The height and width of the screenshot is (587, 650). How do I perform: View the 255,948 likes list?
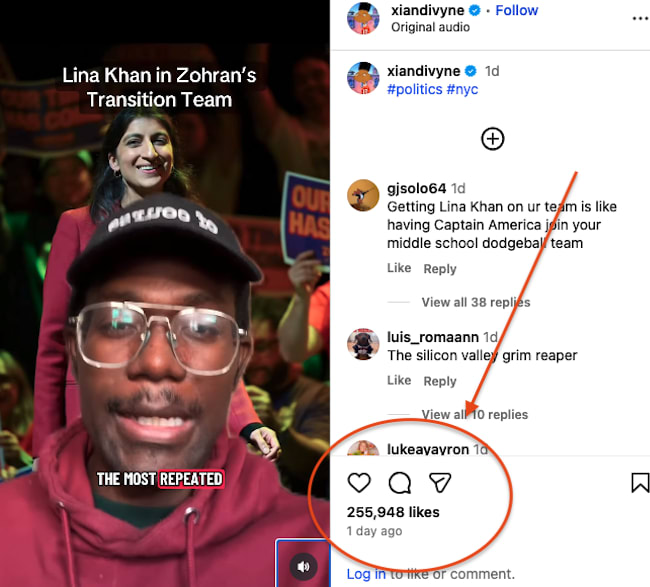pos(393,512)
